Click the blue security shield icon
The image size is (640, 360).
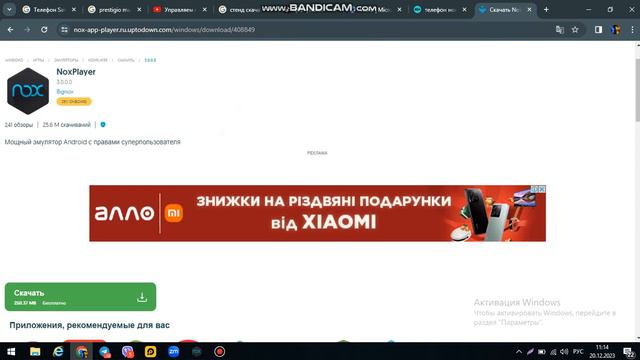tap(103, 125)
